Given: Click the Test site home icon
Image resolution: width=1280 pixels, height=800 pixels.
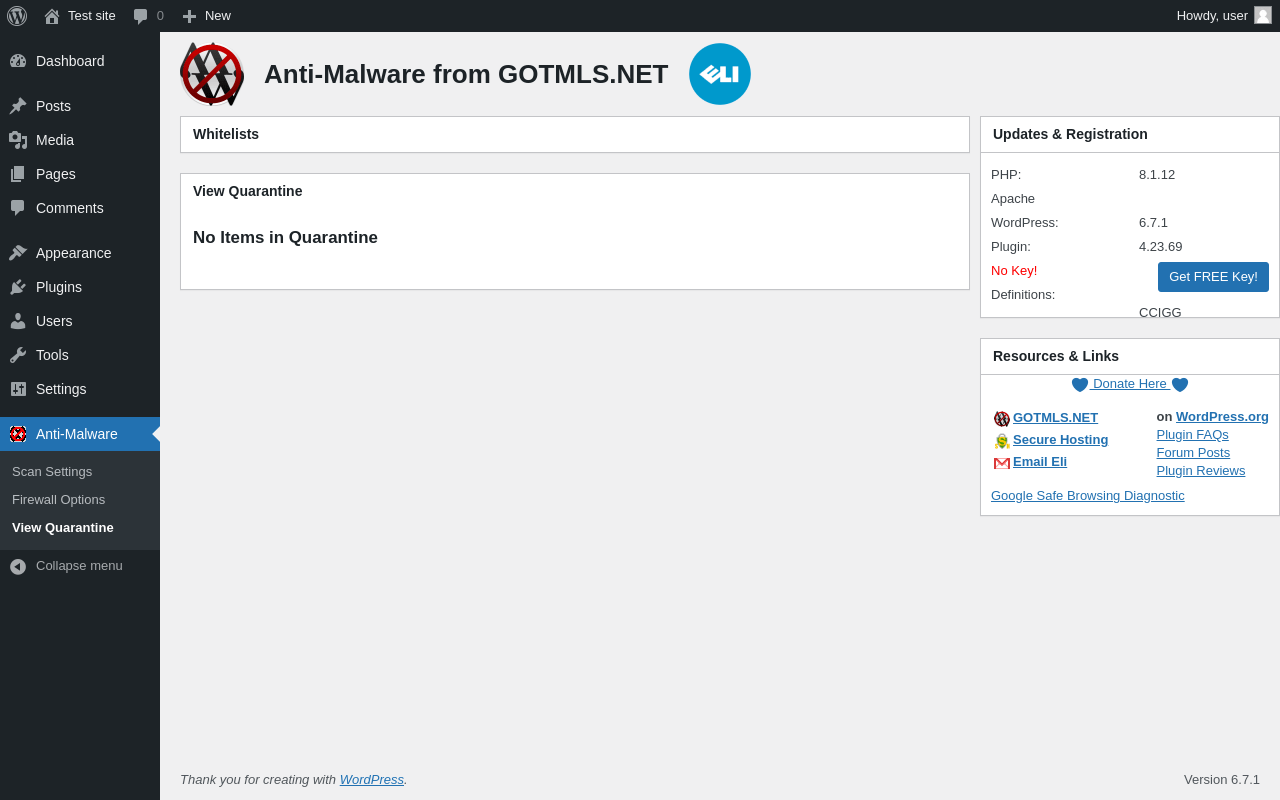Looking at the screenshot, I should pyautogui.click(x=52, y=16).
